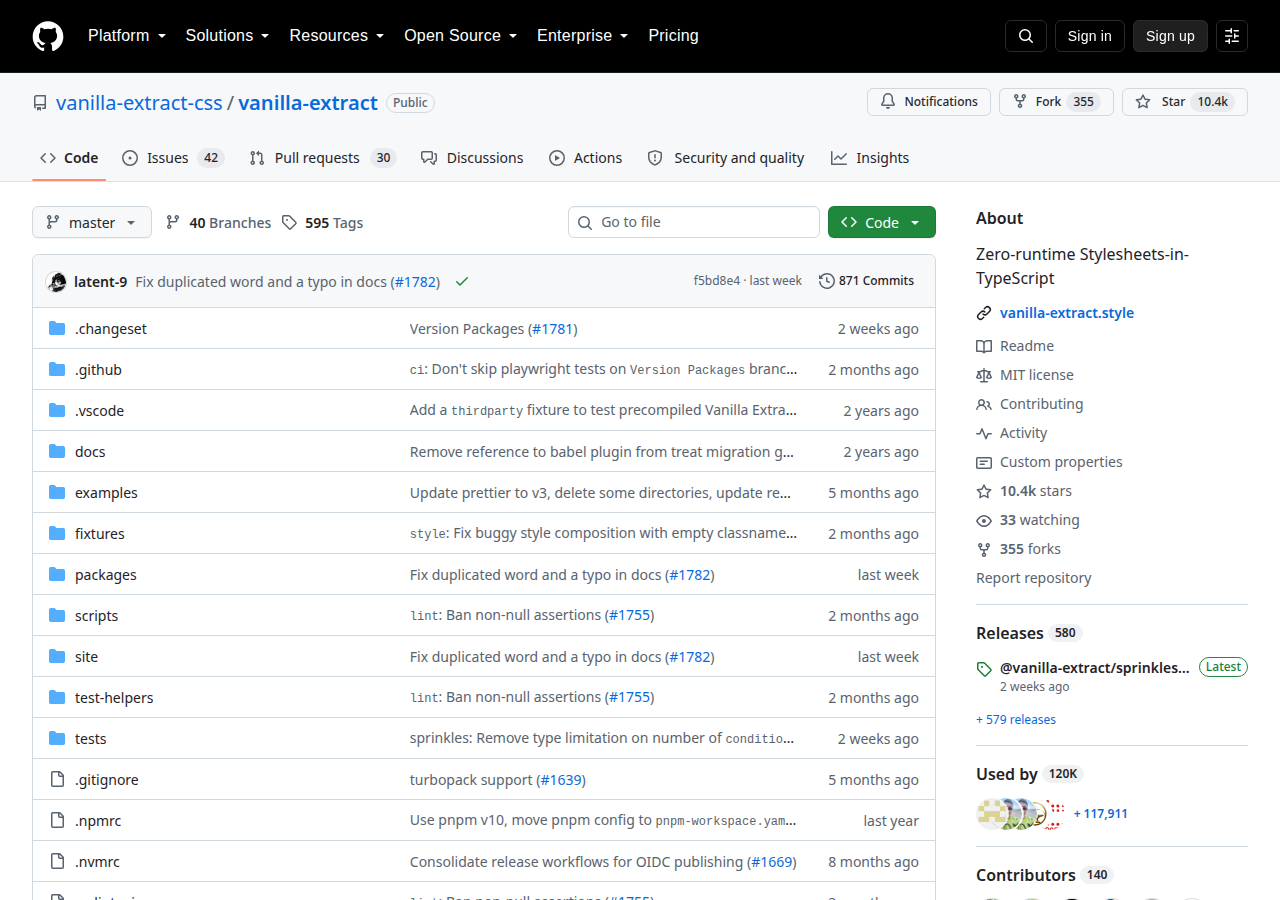Viewport: 1280px width, 900px height.
Task: Open the Report repository link
Action: [1034, 578]
